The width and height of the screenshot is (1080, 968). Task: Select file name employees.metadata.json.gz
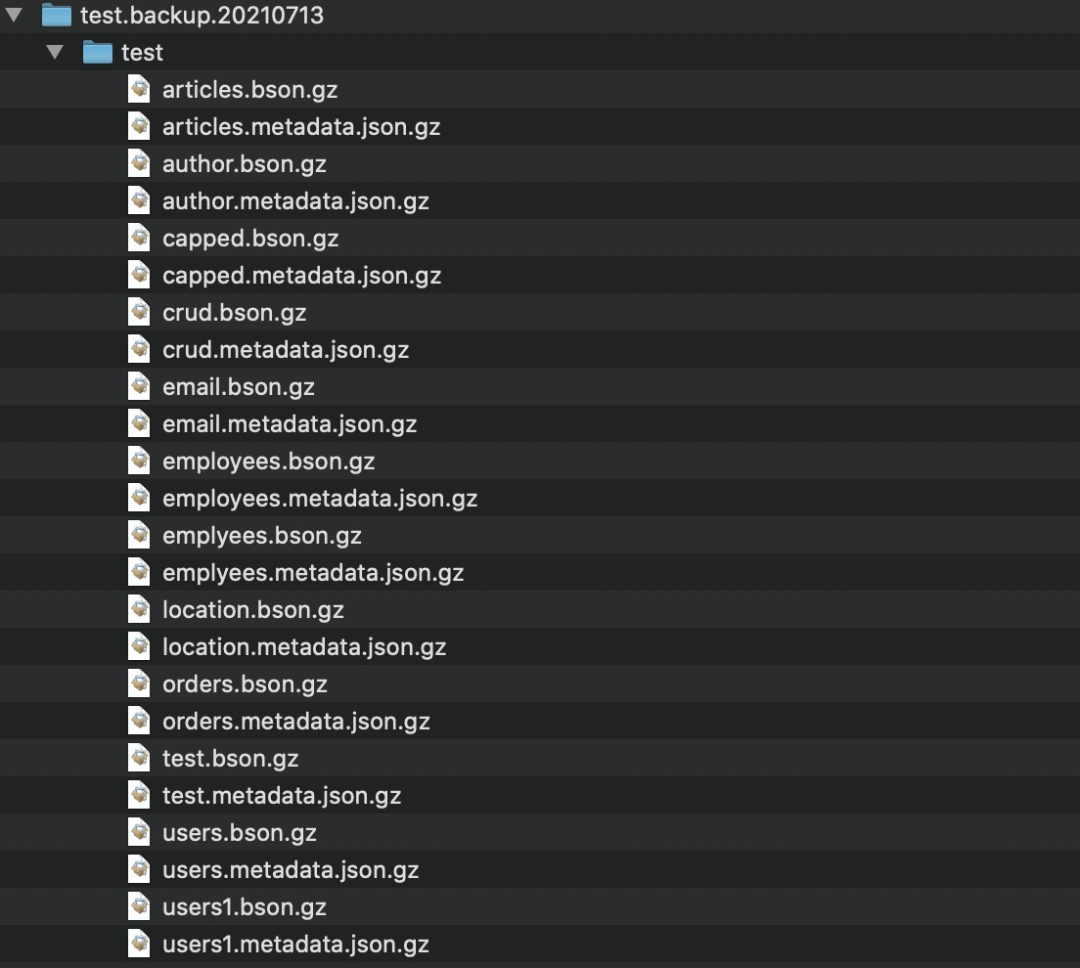pos(320,500)
